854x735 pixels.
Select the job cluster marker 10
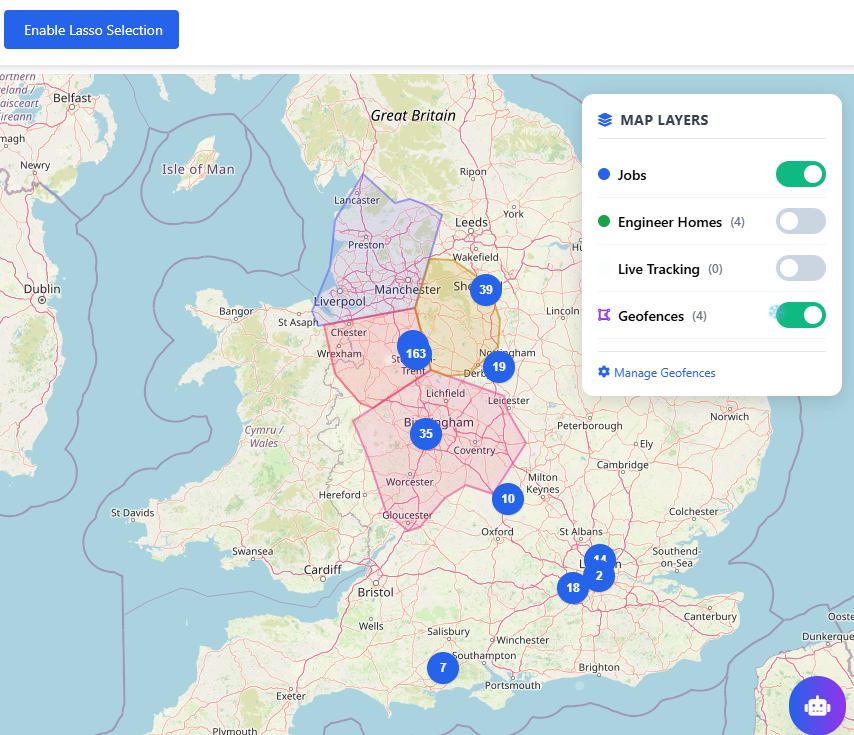pyautogui.click(x=508, y=499)
